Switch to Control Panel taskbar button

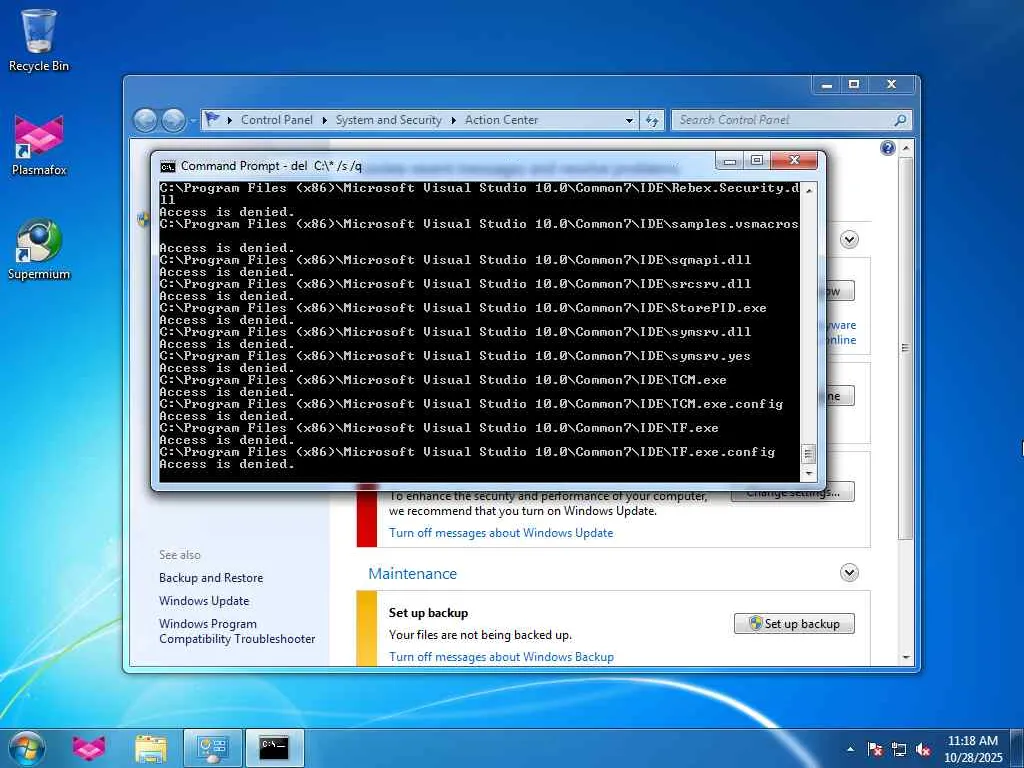click(x=213, y=748)
